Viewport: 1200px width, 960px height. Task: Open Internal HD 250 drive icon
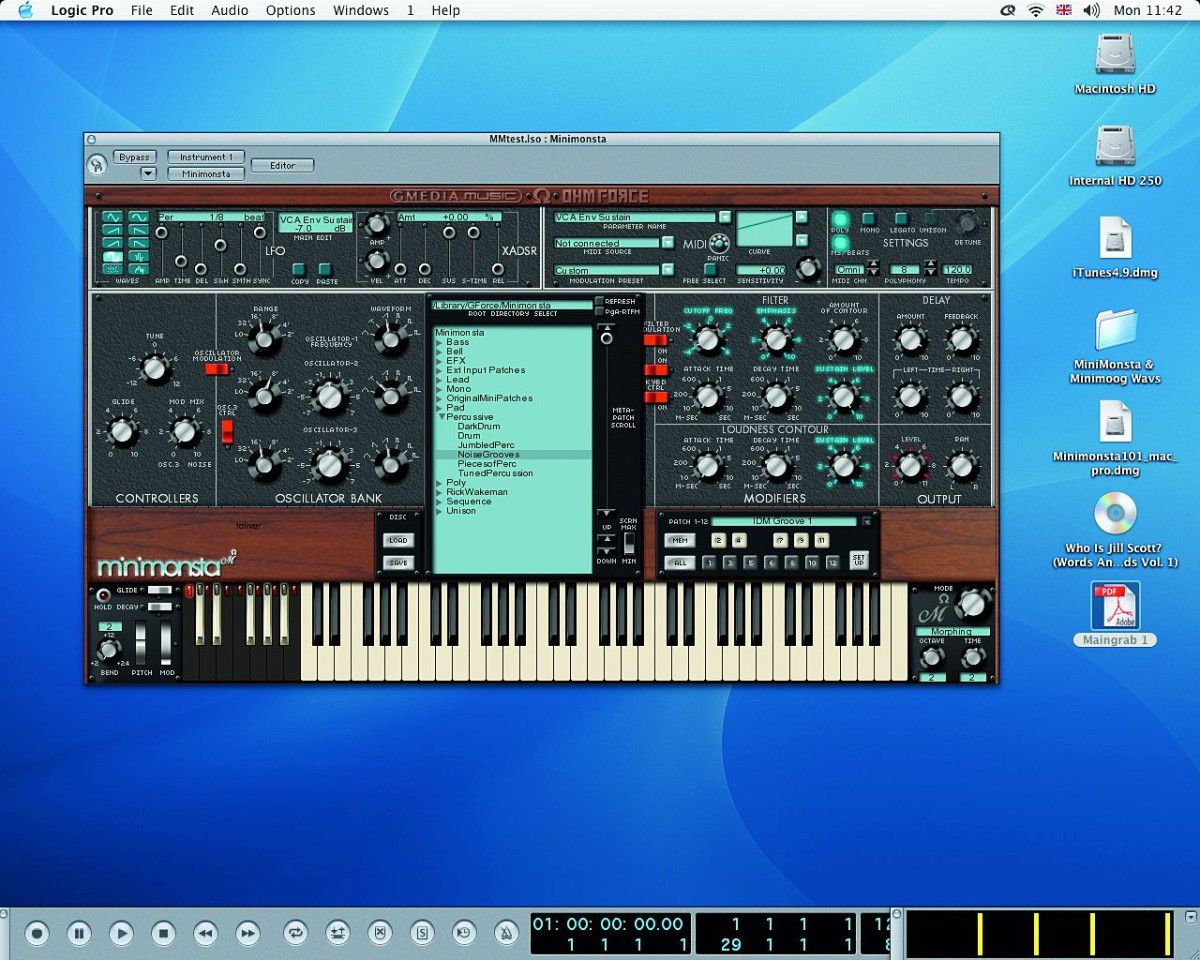(x=1114, y=146)
